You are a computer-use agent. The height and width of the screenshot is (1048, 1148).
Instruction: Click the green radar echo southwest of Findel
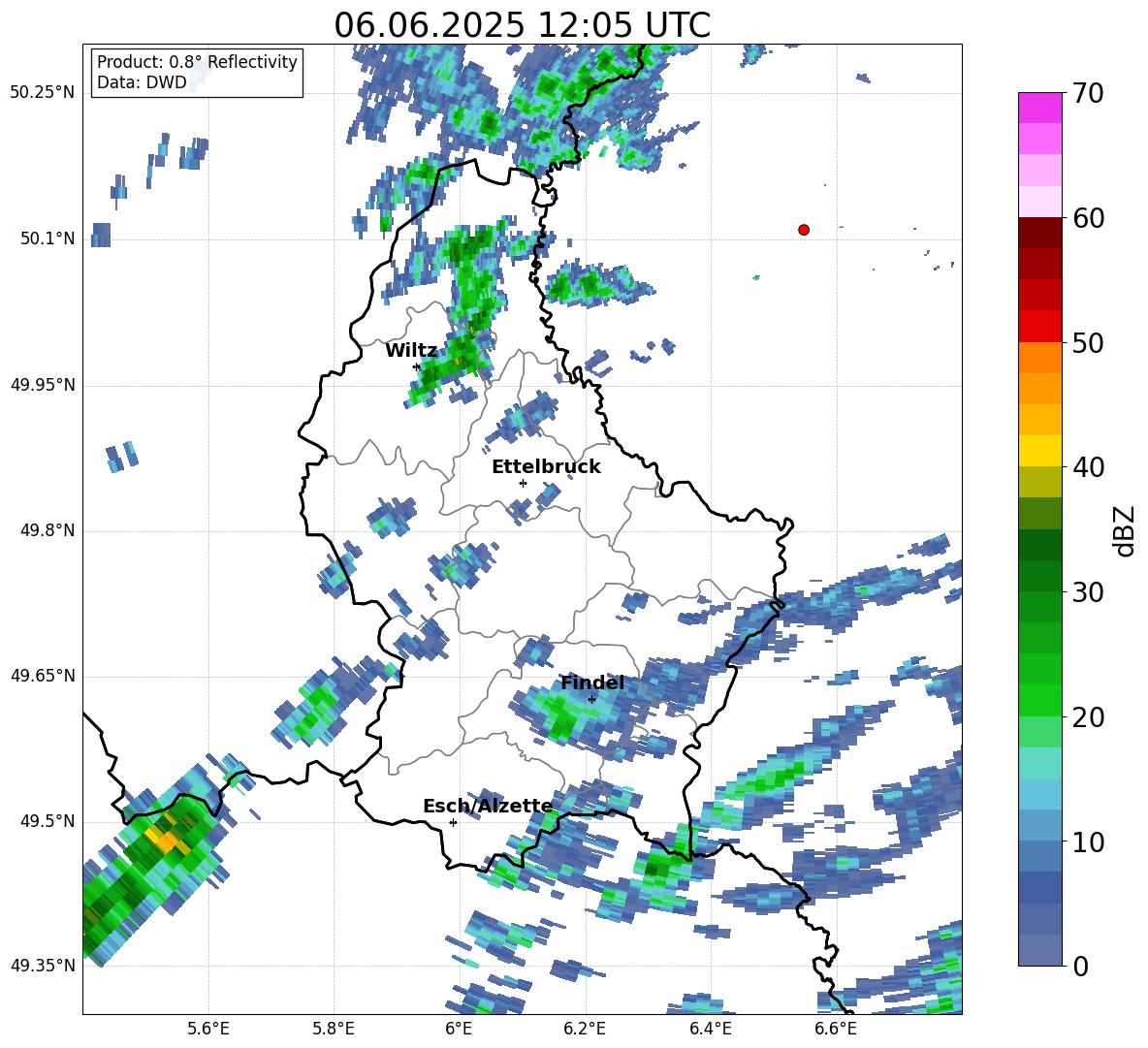pos(562,718)
